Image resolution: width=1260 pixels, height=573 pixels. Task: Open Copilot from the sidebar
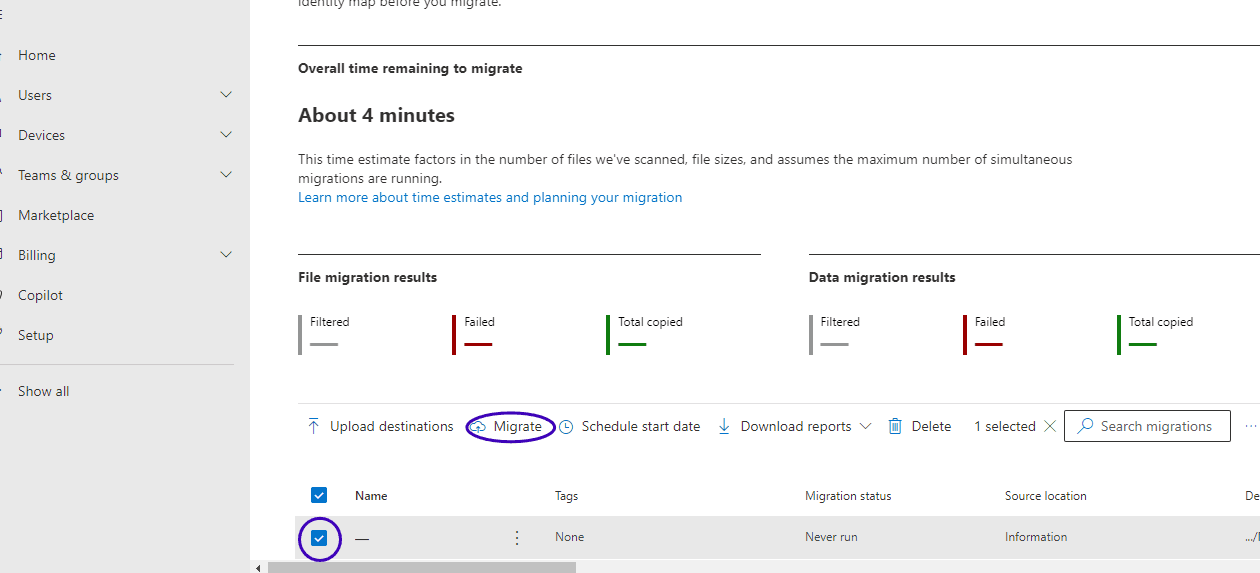[x=40, y=295]
